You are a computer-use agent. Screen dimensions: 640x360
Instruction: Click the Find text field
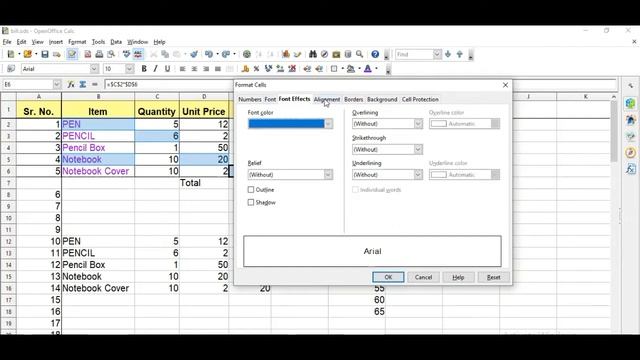[414, 54]
